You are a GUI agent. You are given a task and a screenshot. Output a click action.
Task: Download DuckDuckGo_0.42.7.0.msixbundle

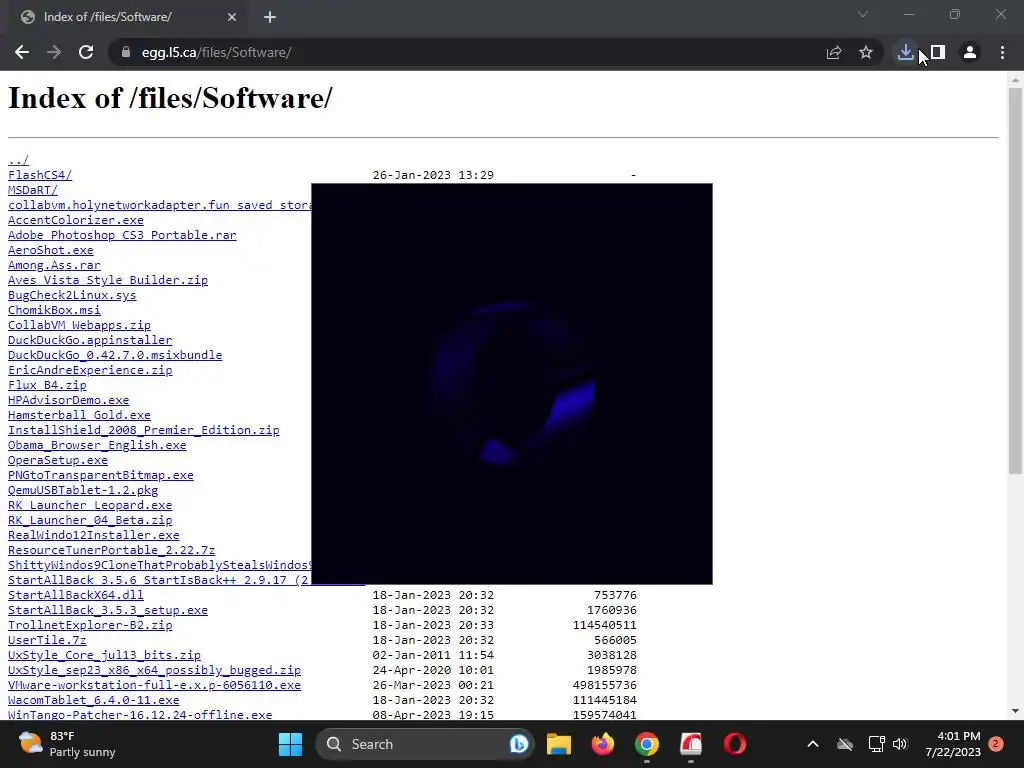tap(115, 355)
